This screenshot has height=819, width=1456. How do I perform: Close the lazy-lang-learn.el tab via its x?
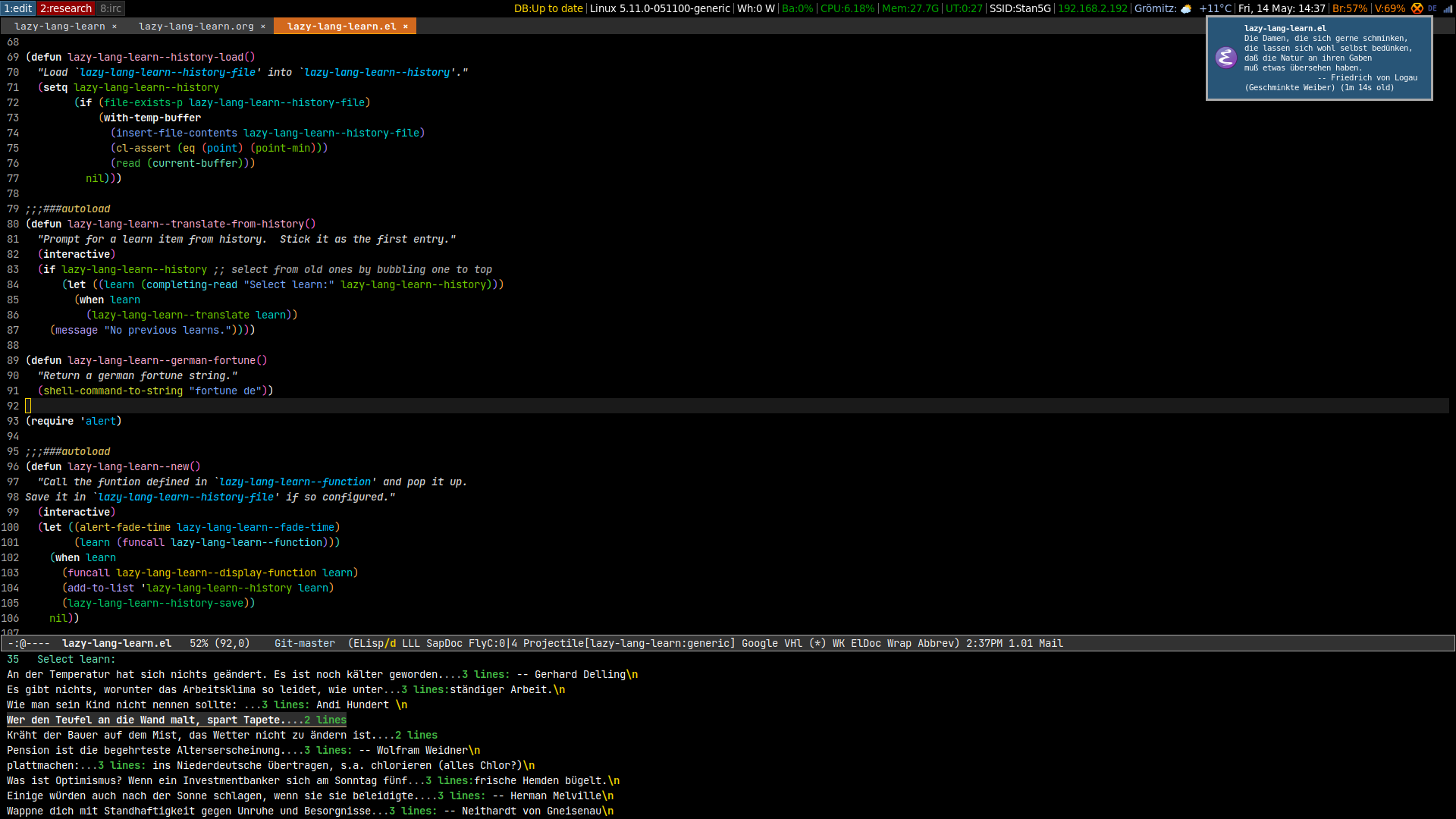(x=406, y=27)
